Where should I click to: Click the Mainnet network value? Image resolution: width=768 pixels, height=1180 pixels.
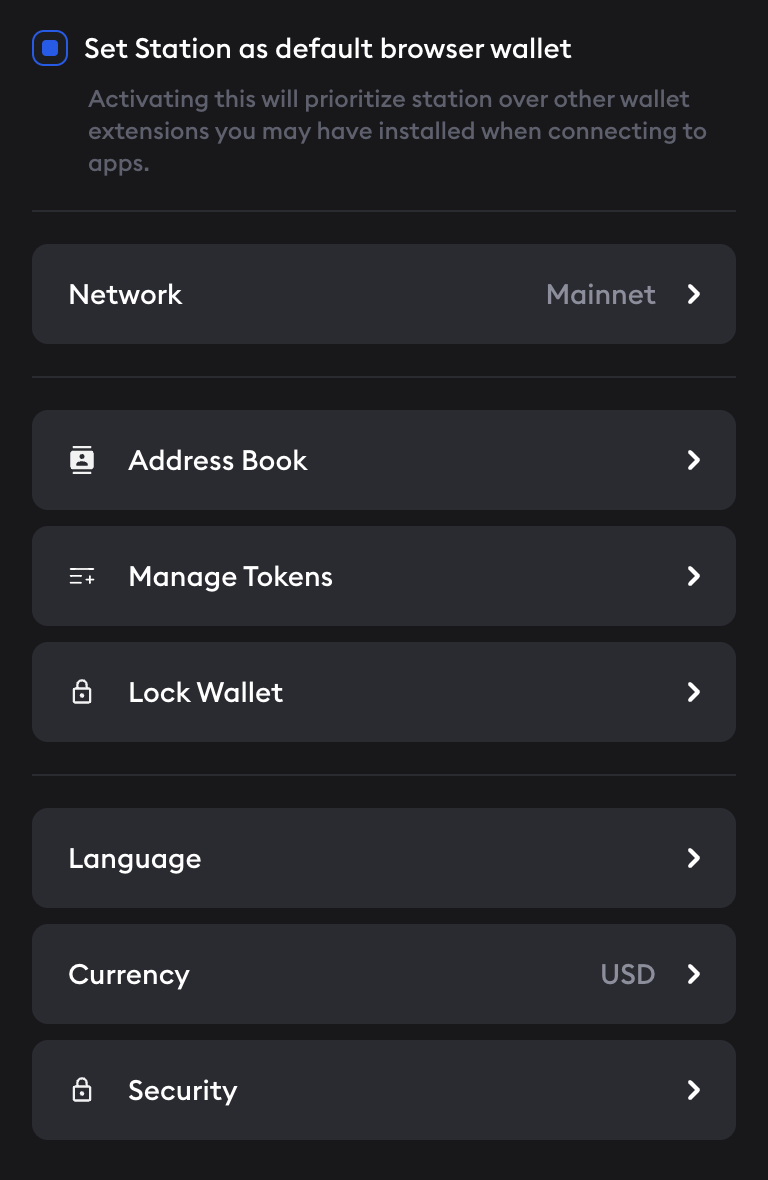click(601, 294)
